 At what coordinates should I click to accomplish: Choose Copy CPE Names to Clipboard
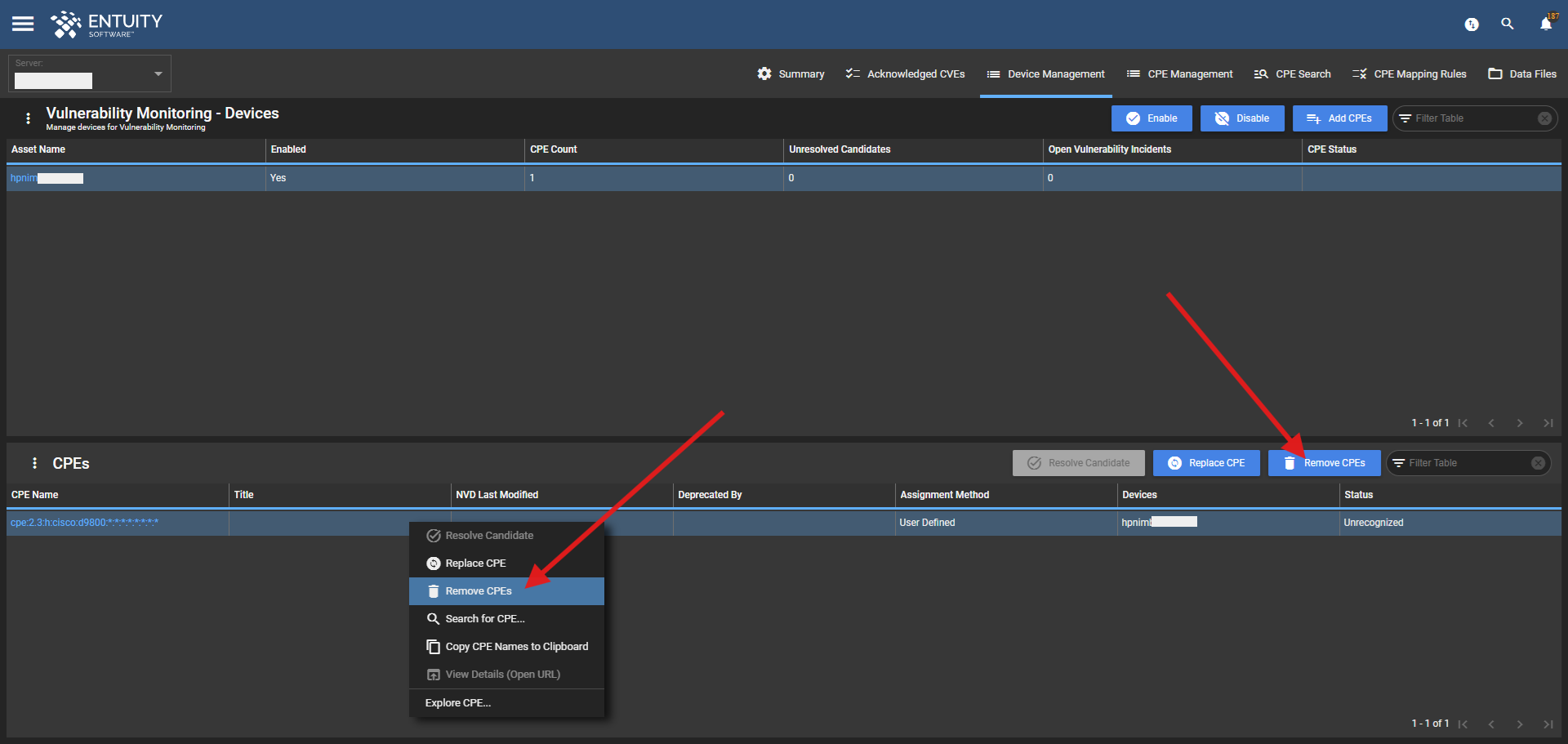pos(506,647)
